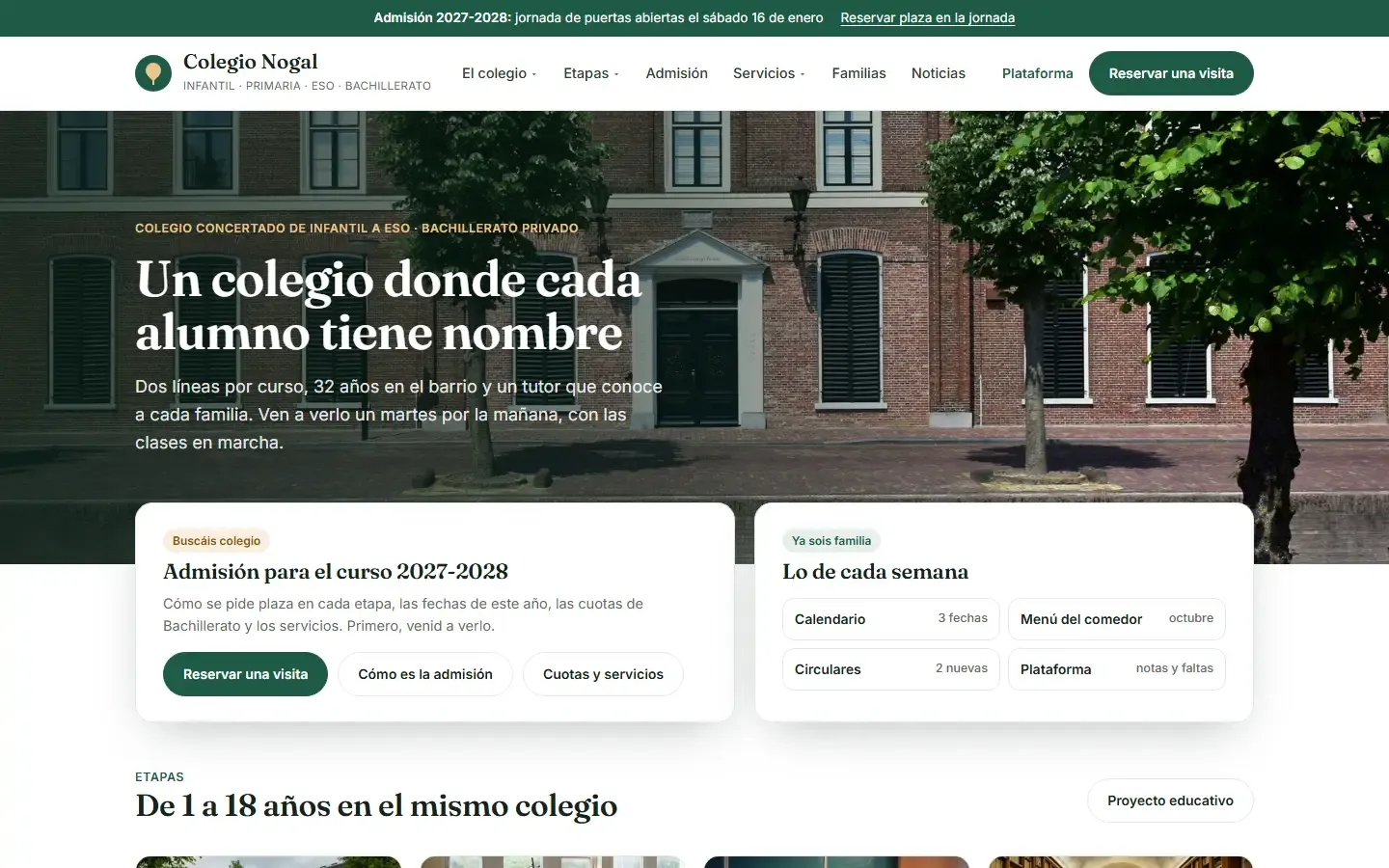
Task: Click the Colegio concertado de Infantil a ESO tagline
Action: [357, 229]
